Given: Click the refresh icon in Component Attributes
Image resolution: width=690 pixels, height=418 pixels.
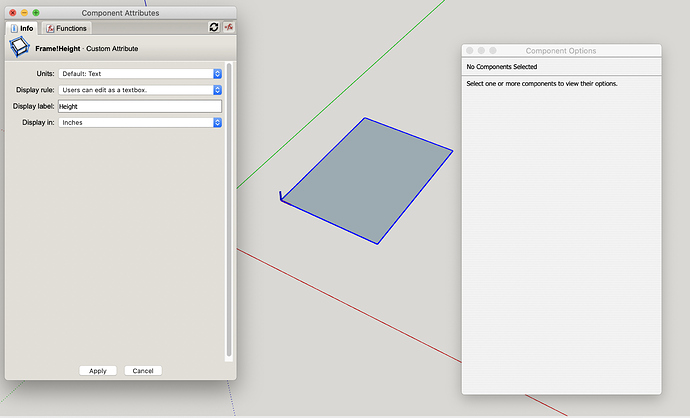Looking at the screenshot, I should coord(214,27).
